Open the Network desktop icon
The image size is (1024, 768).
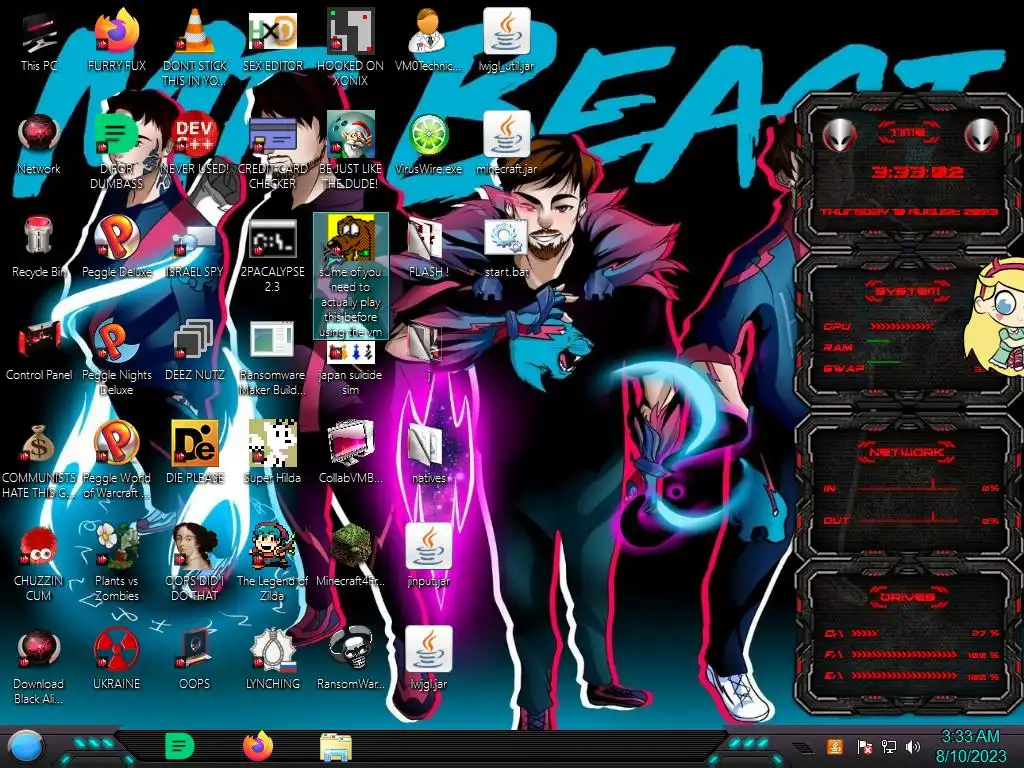tap(39, 135)
